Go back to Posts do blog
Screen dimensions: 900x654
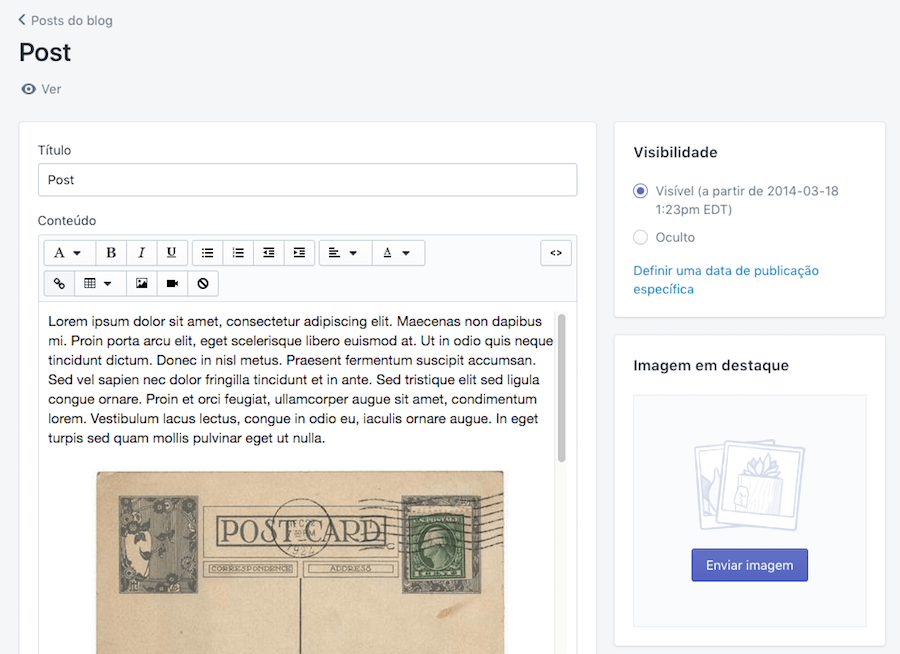[x=72, y=21]
